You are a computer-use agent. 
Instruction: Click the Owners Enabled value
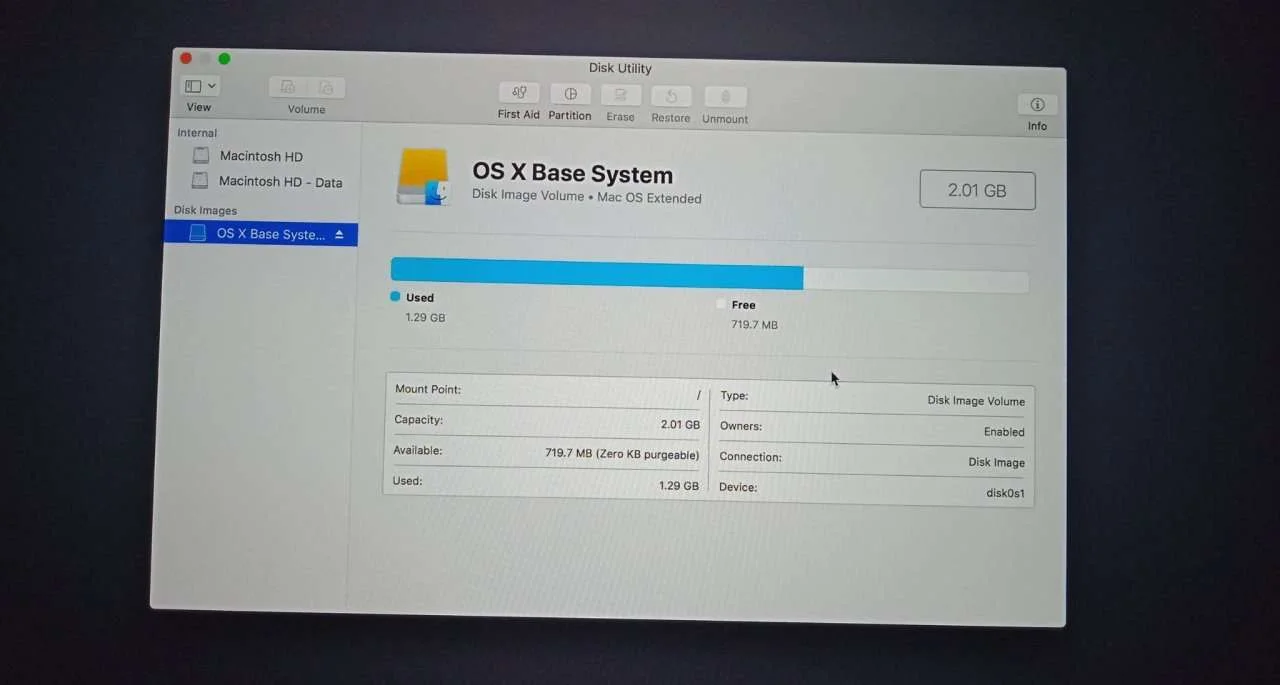pyautogui.click(x=1004, y=432)
